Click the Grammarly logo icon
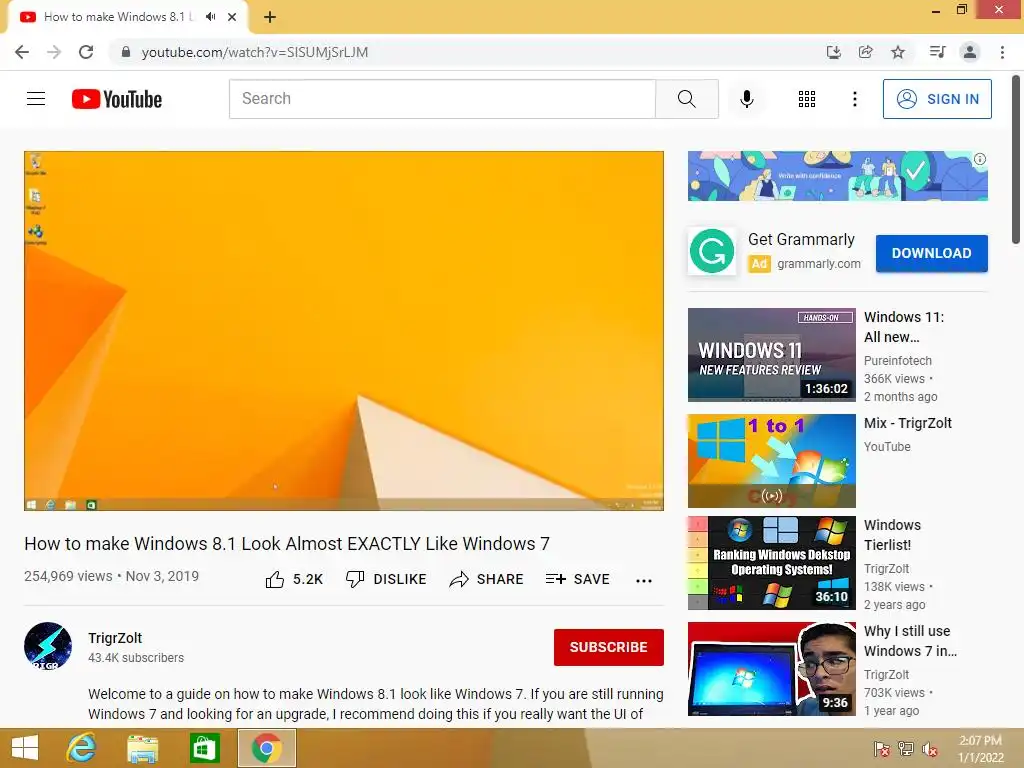This screenshot has height=768, width=1024. click(x=712, y=251)
